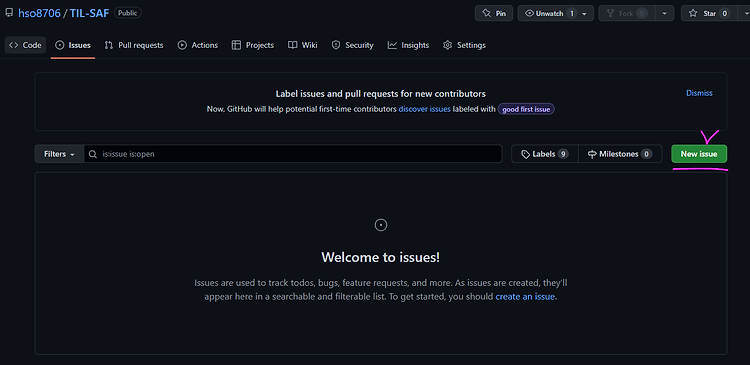This screenshot has height=365, width=750.
Task: Click the Milestones count 0 badge
Action: 646,154
